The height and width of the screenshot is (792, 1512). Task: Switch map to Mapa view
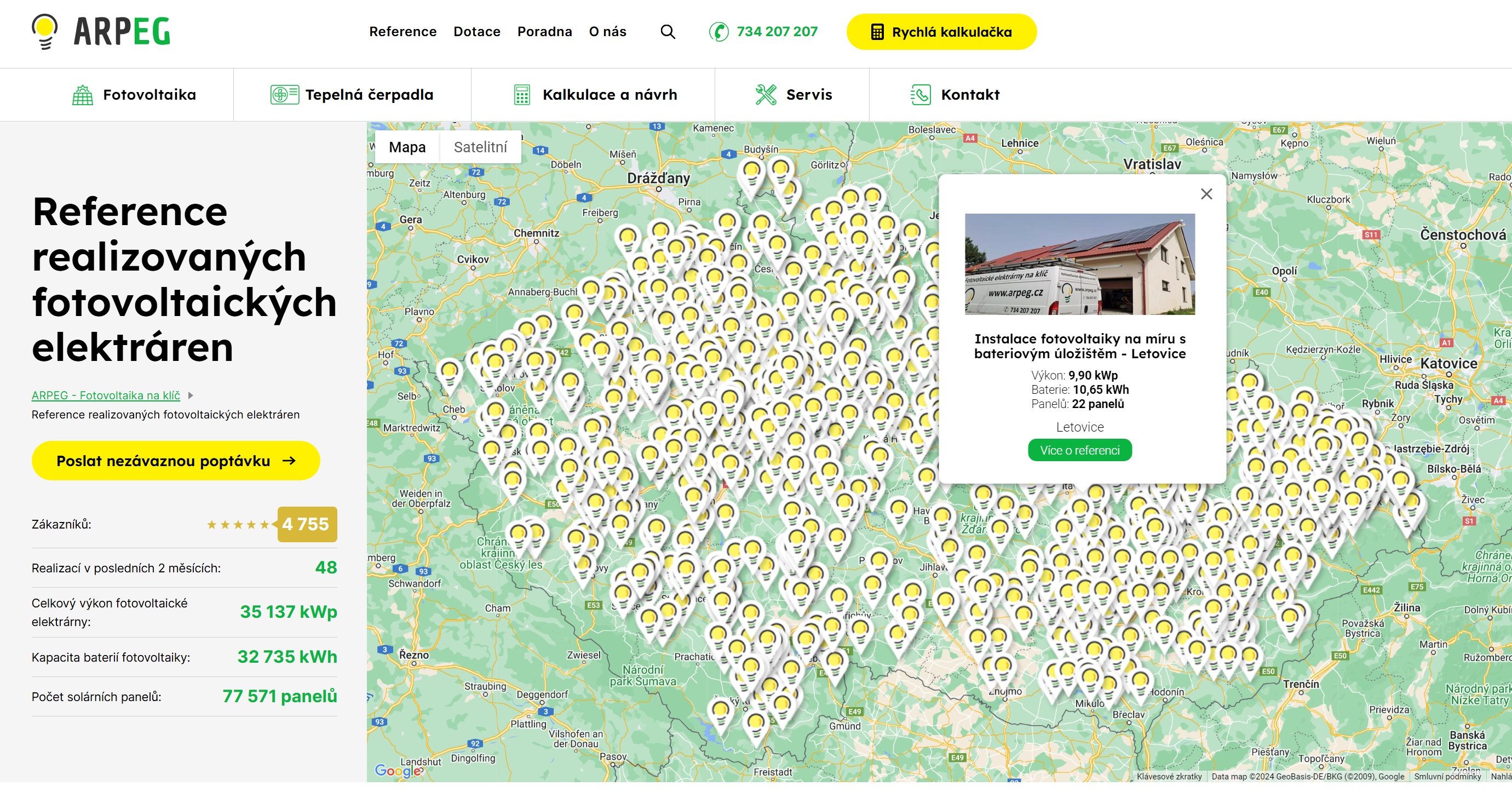(x=407, y=147)
